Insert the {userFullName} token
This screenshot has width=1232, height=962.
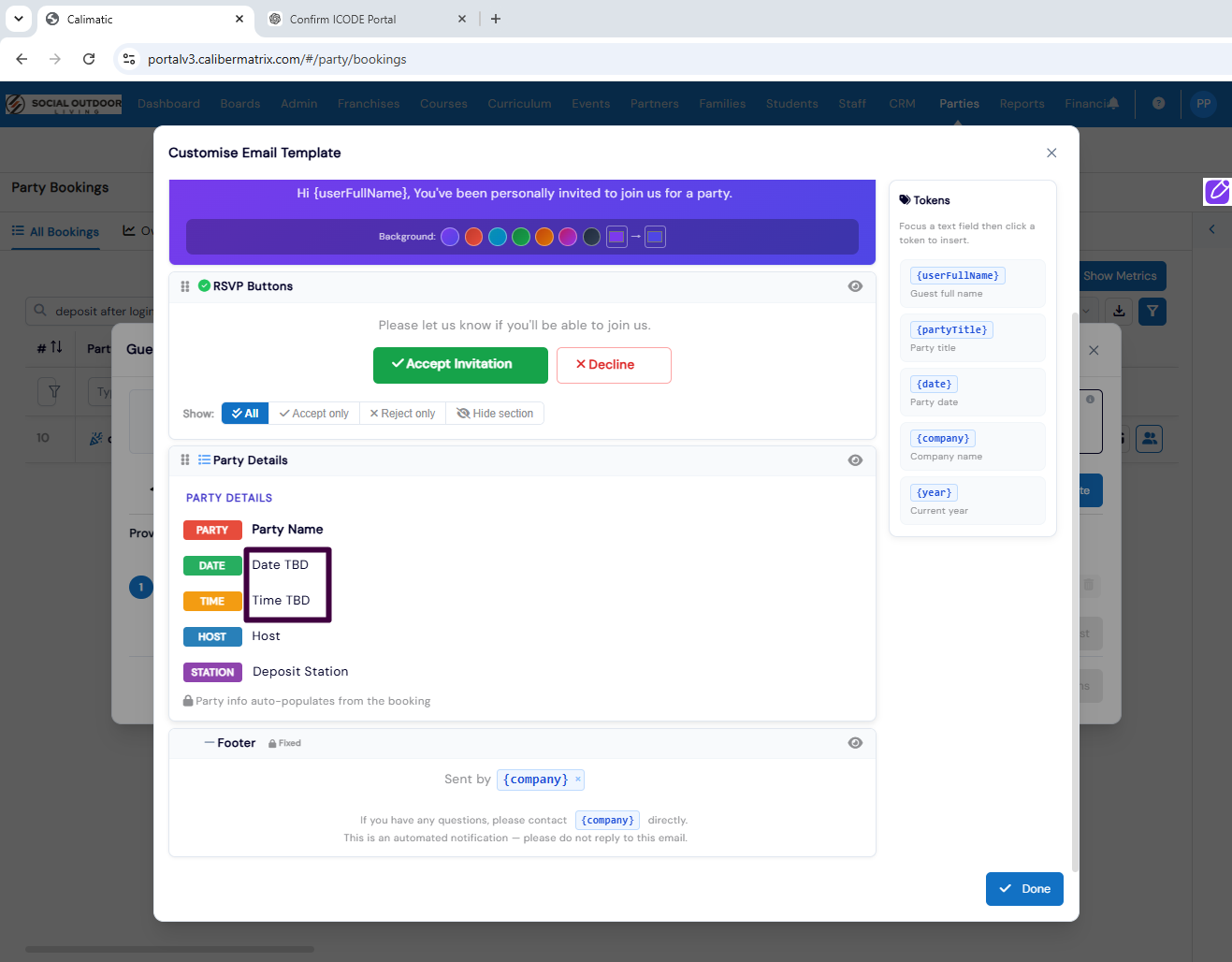958,276
